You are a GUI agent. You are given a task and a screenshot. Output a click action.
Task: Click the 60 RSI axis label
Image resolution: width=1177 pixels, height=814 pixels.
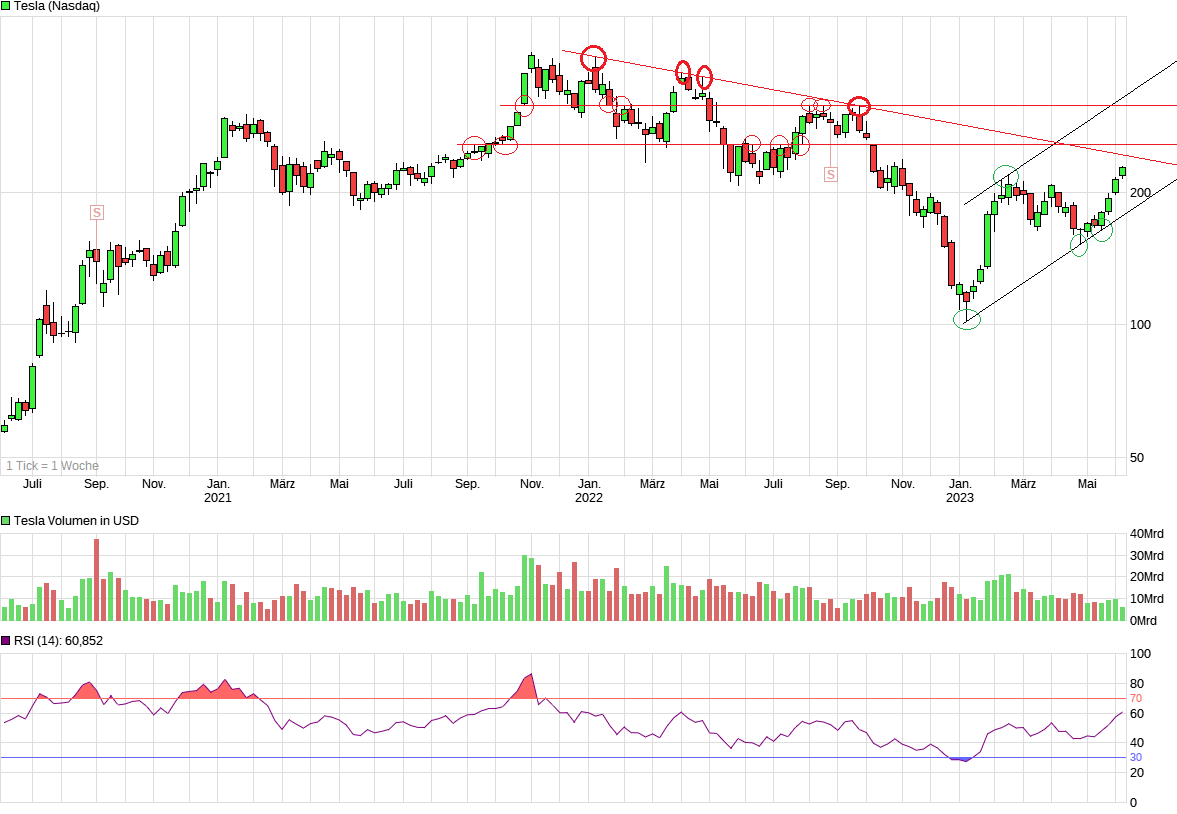pos(1137,713)
